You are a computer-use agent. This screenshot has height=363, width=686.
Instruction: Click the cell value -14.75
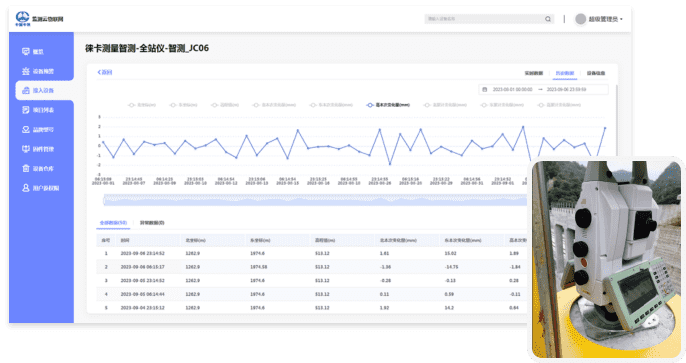point(452,267)
